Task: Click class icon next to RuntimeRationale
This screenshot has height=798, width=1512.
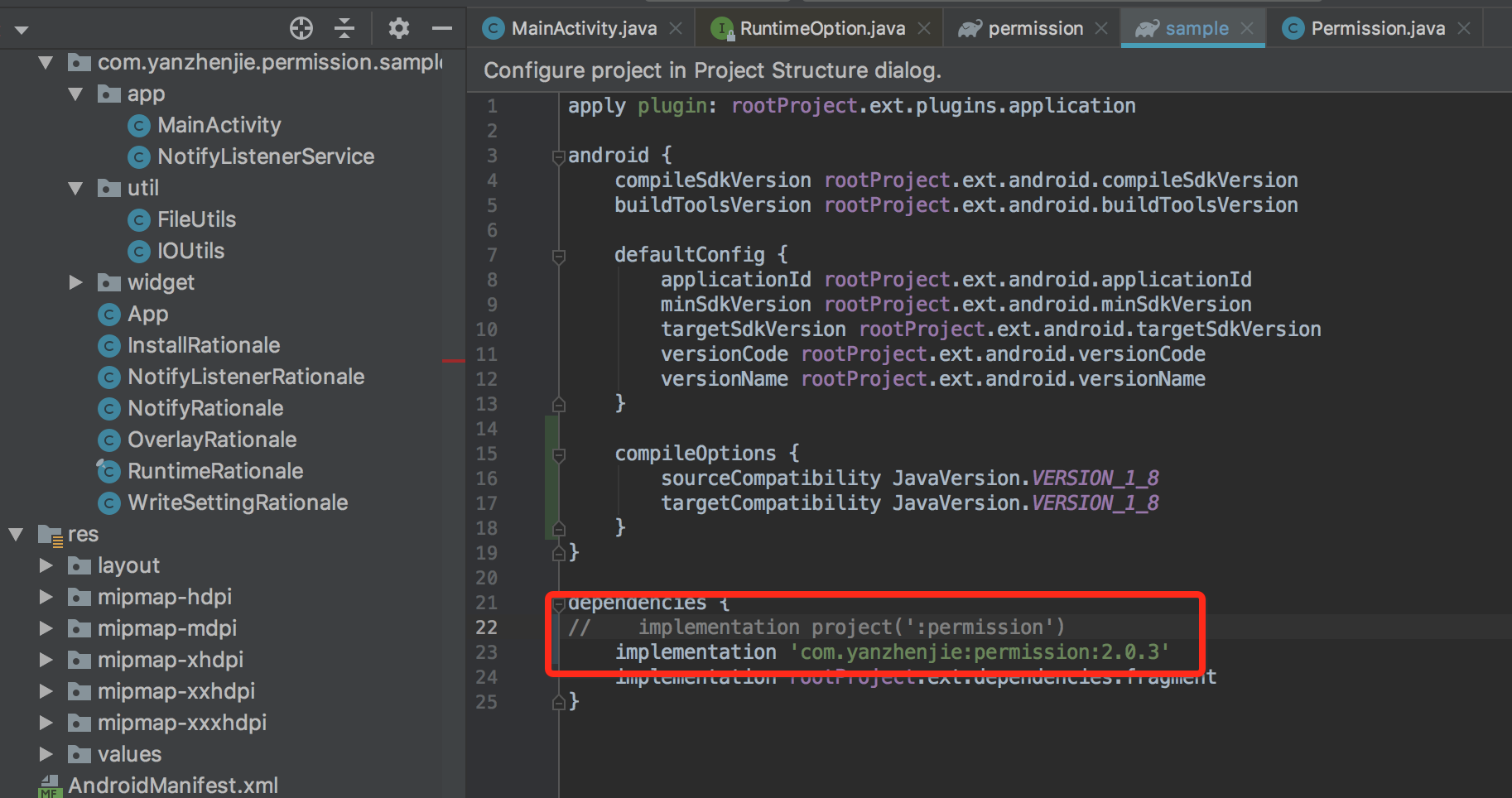Action: [108, 471]
